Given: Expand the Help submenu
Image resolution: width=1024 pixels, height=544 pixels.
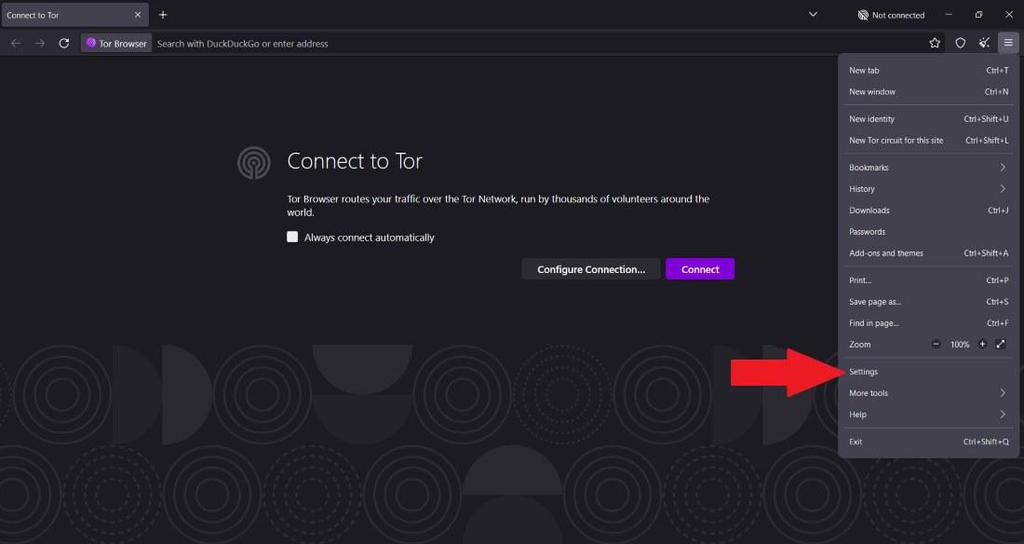Looking at the screenshot, I should [928, 415].
